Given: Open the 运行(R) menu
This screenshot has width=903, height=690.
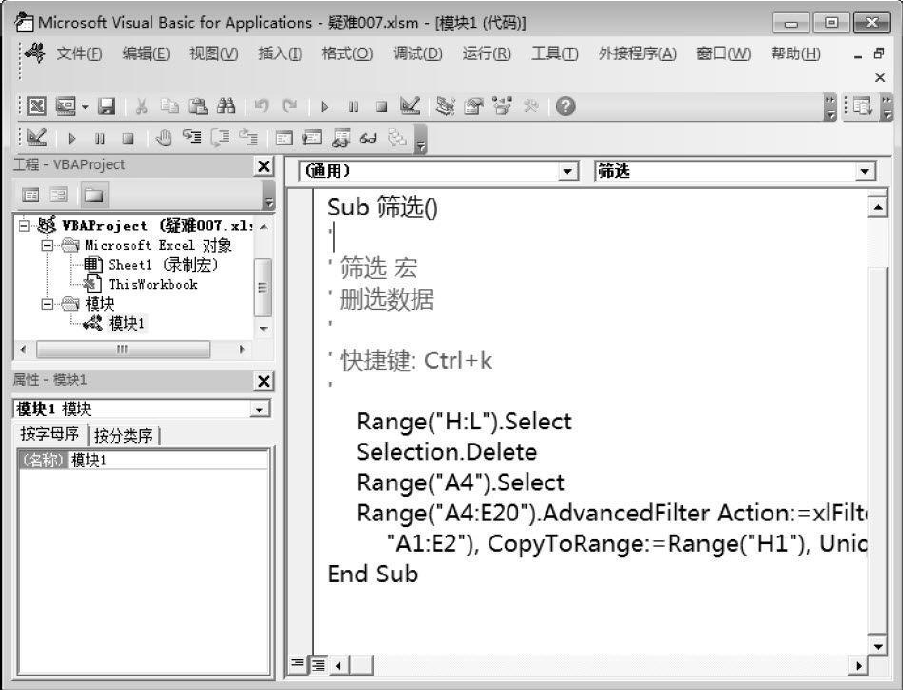Looking at the screenshot, I should (x=487, y=54).
